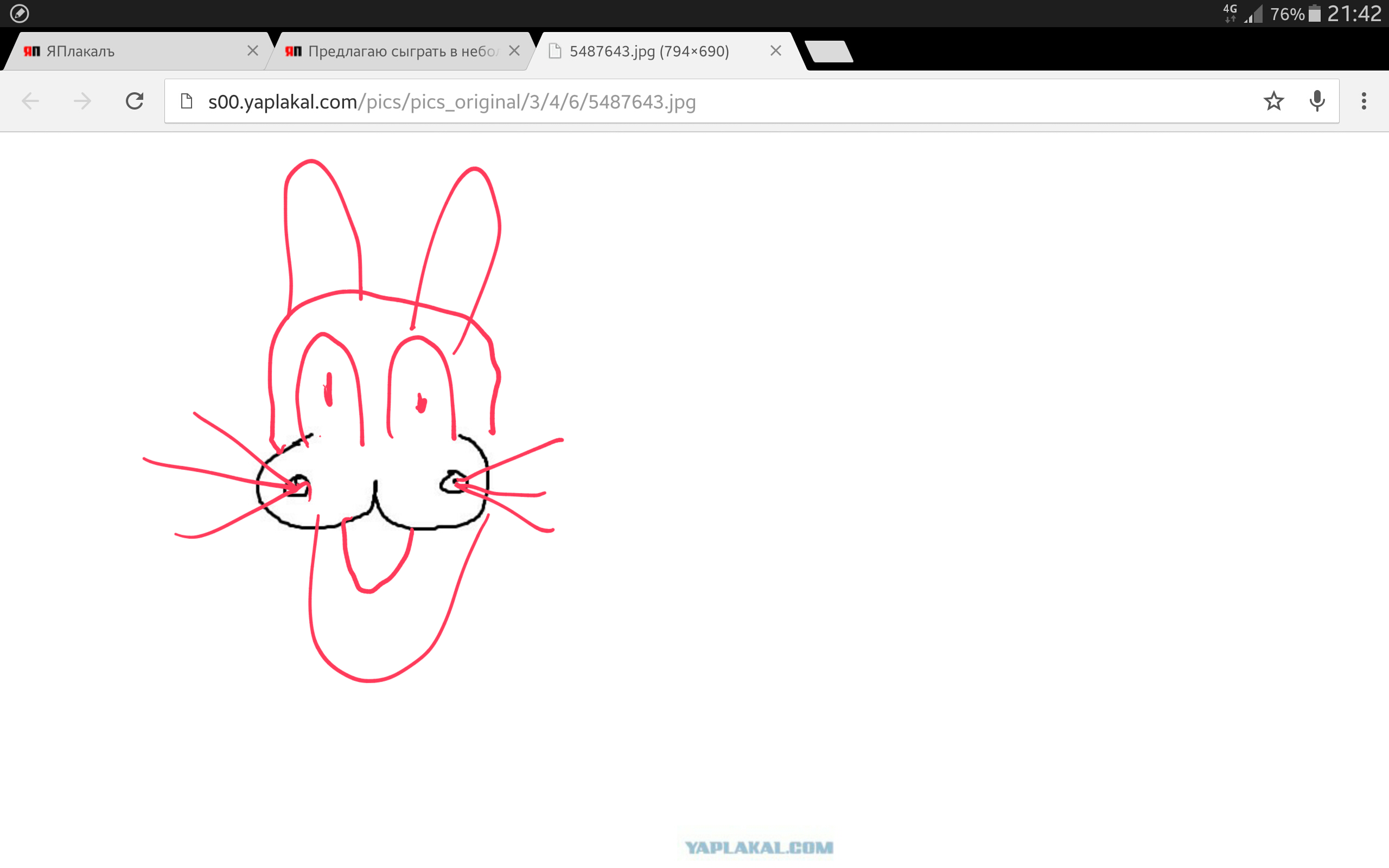Click the s00.yaplakal.com address bar
Image resolution: width=1389 pixels, height=868 pixels.
point(752,101)
